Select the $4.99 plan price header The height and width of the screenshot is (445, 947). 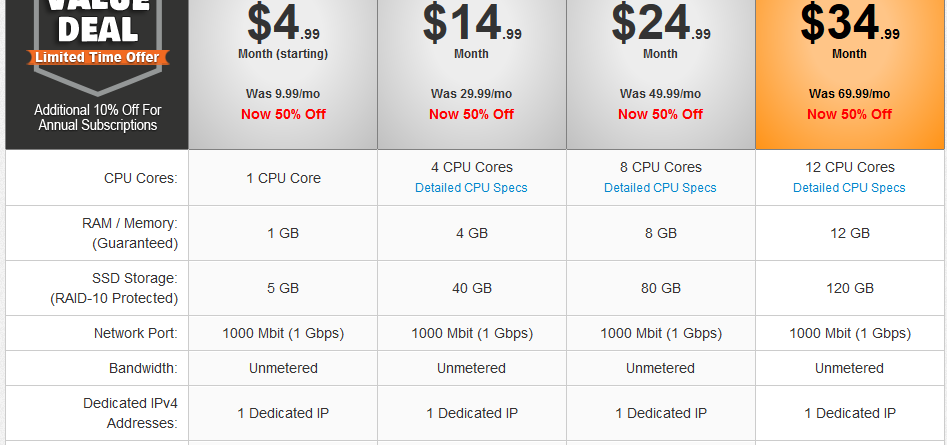tap(283, 75)
